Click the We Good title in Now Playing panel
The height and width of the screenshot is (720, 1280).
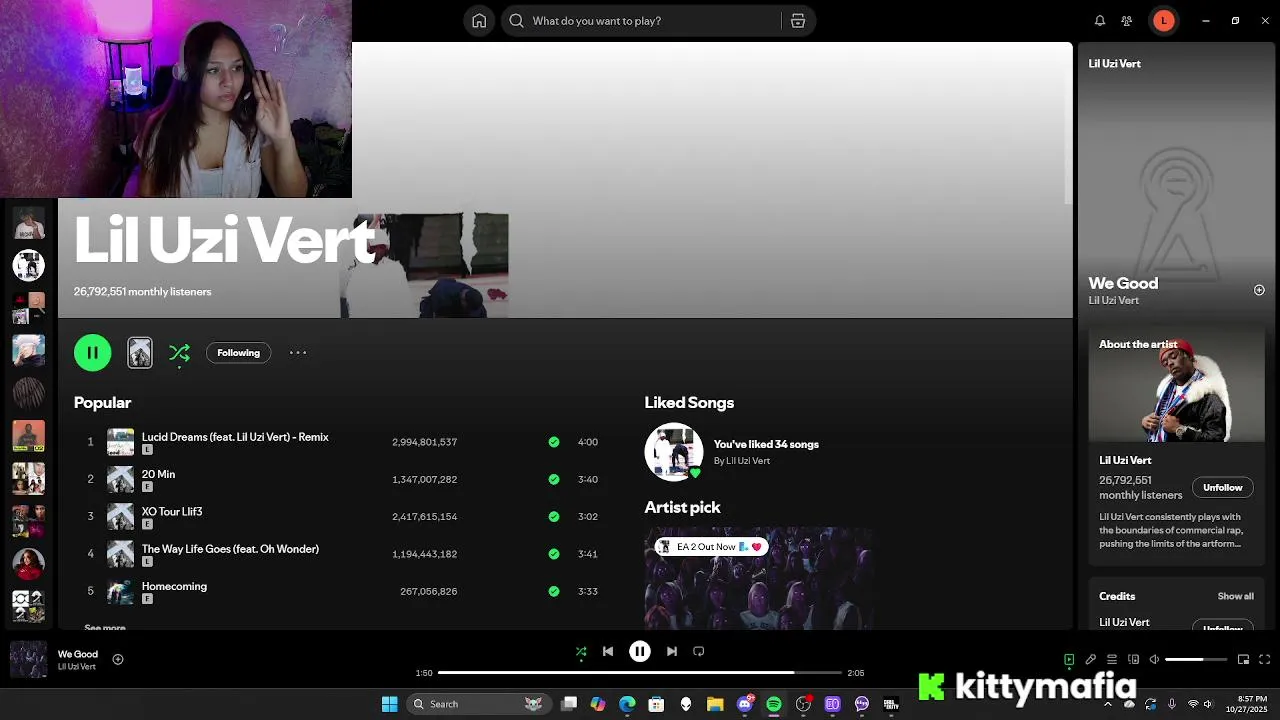click(x=1123, y=283)
